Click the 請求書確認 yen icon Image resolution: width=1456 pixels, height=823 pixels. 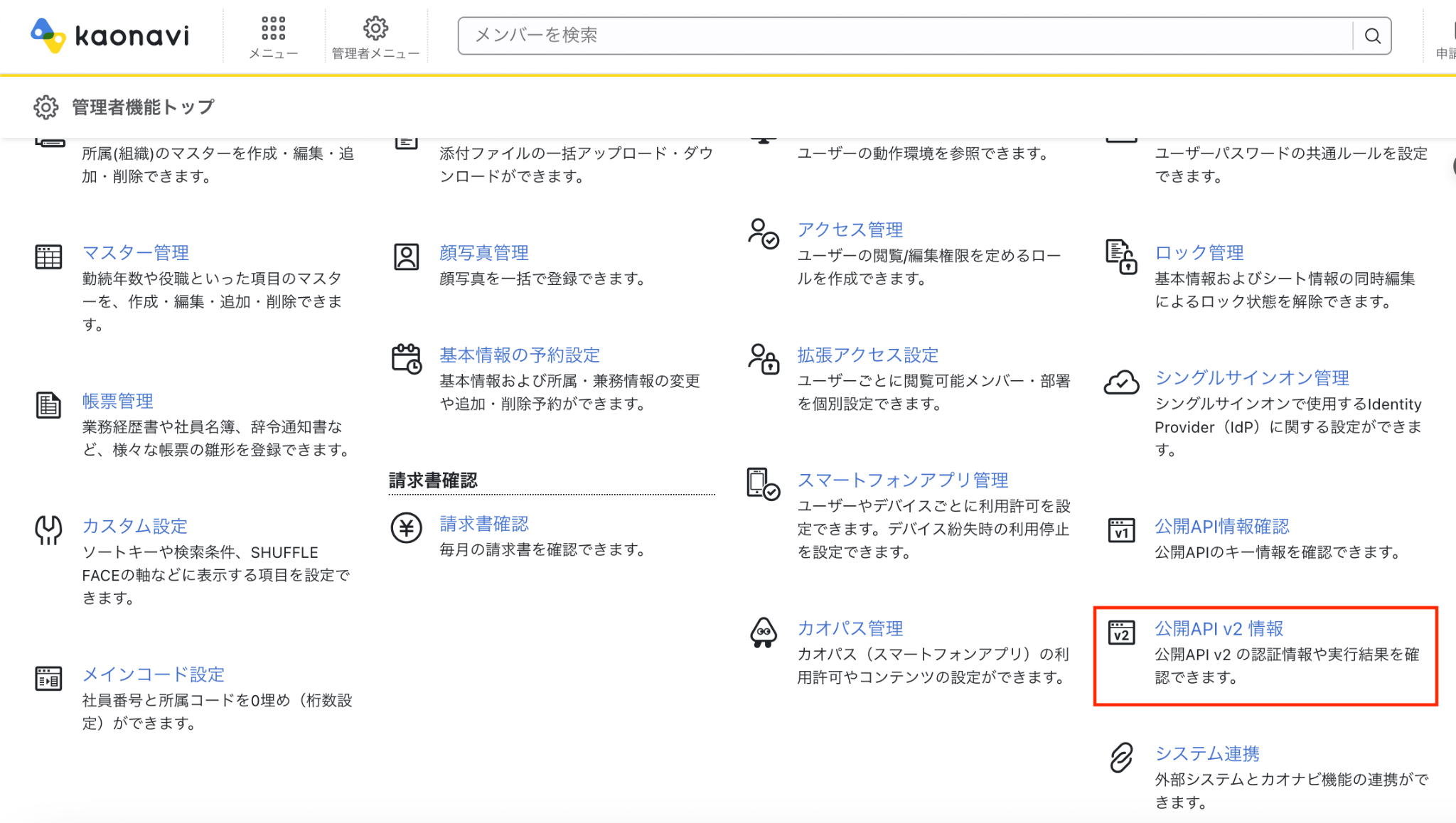point(407,528)
